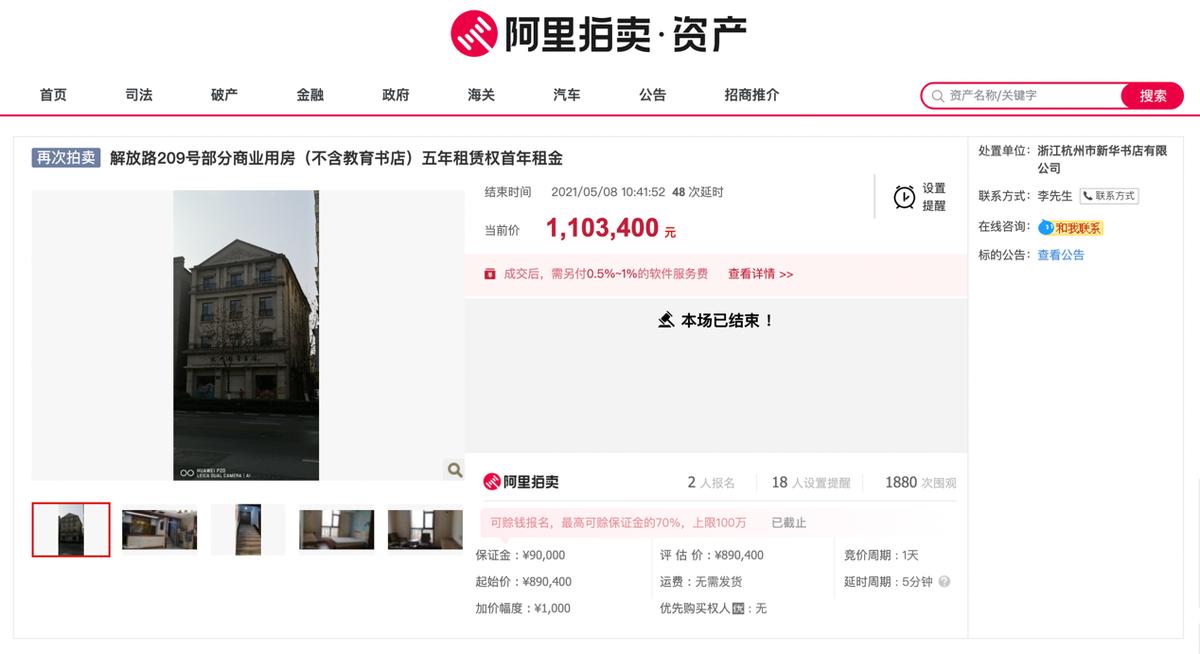Open the 查看公告 link
The width and height of the screenshot is (1200, 654).
coord(1060,255)
